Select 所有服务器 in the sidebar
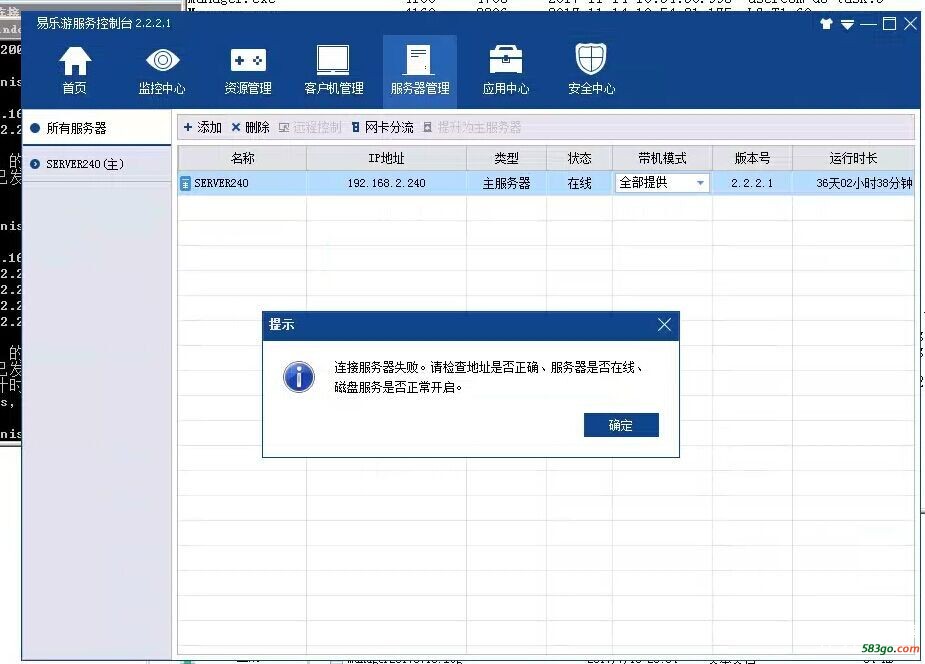This screenshot has height=664, width=925. [x=97, y=128]
